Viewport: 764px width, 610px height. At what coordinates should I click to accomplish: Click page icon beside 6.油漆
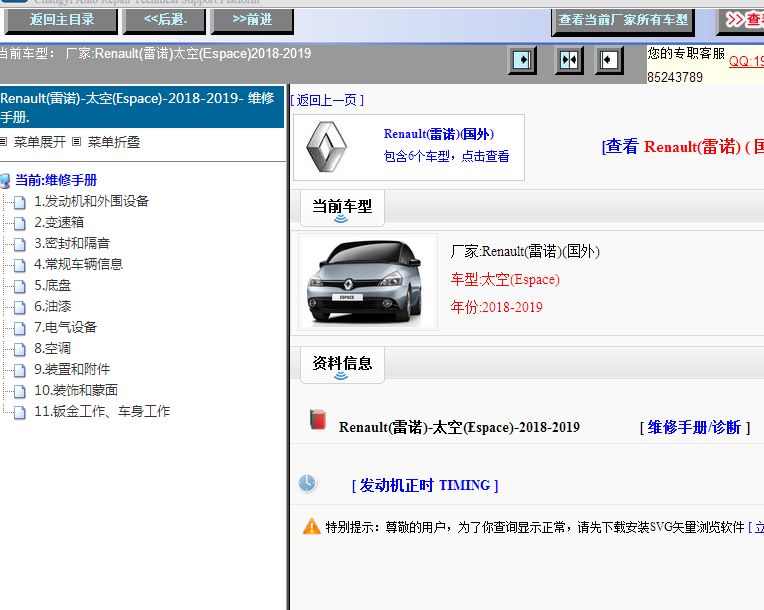tap(20, 307)
